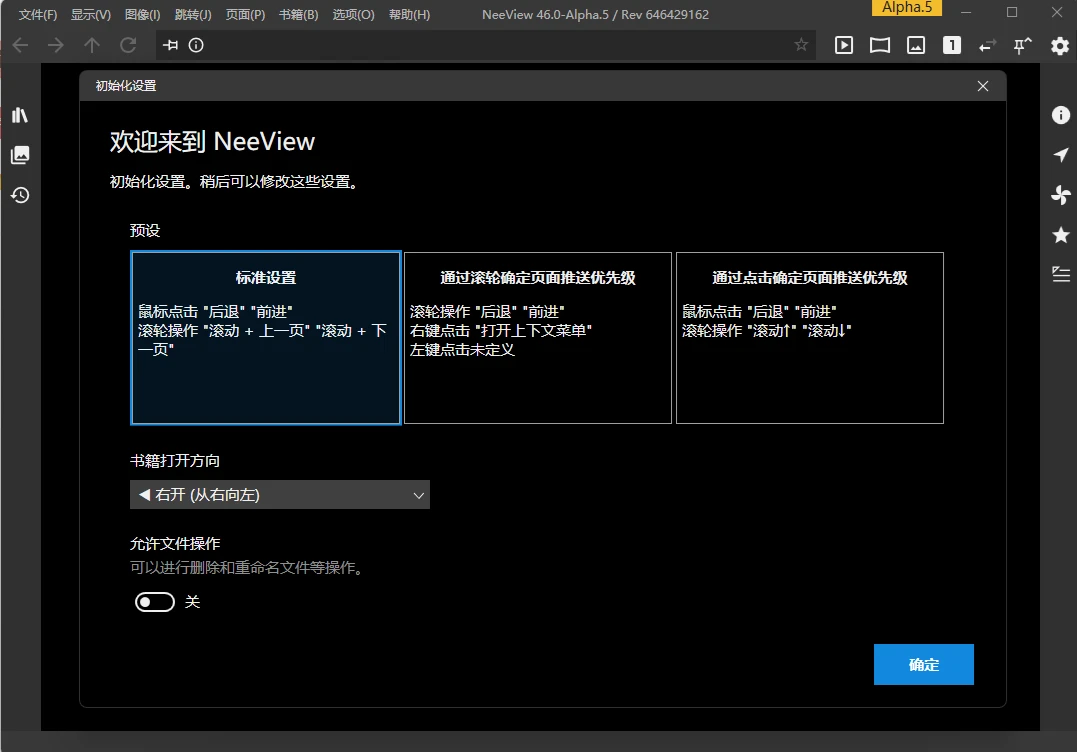The image size is (1077, 752).
Task: Open the effects fan icon panel
Action: [x=1061, y=195]
